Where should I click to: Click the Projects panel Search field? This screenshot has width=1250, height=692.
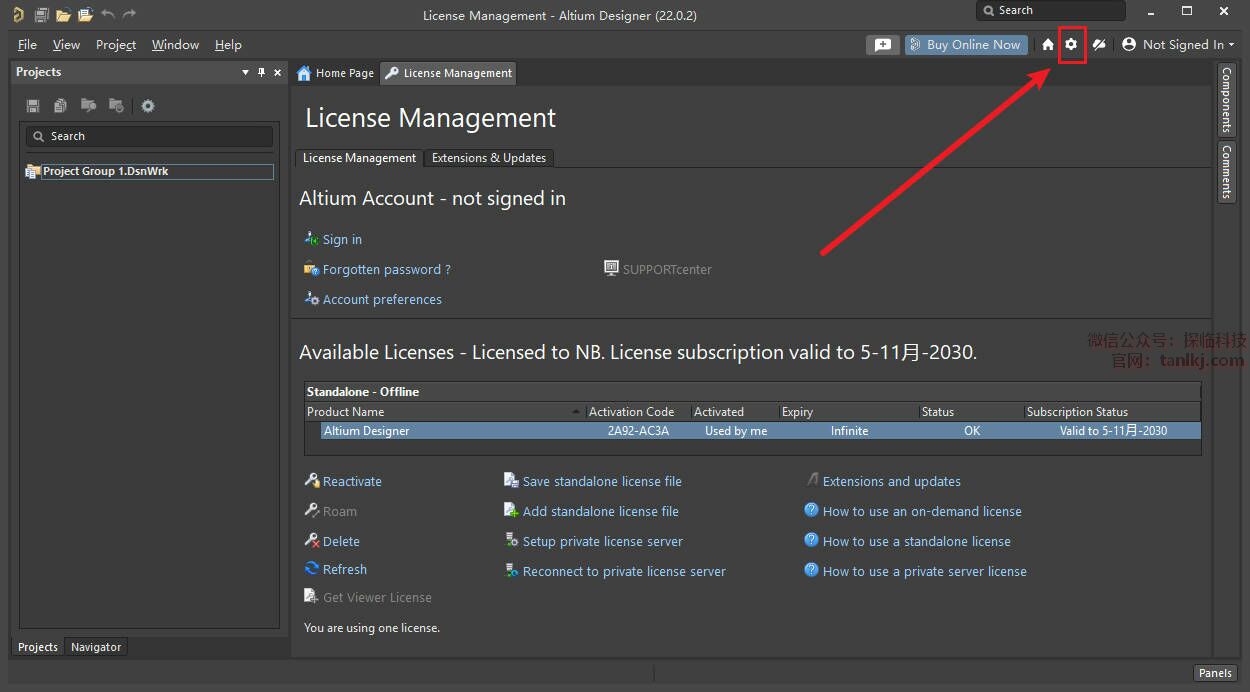149,136
